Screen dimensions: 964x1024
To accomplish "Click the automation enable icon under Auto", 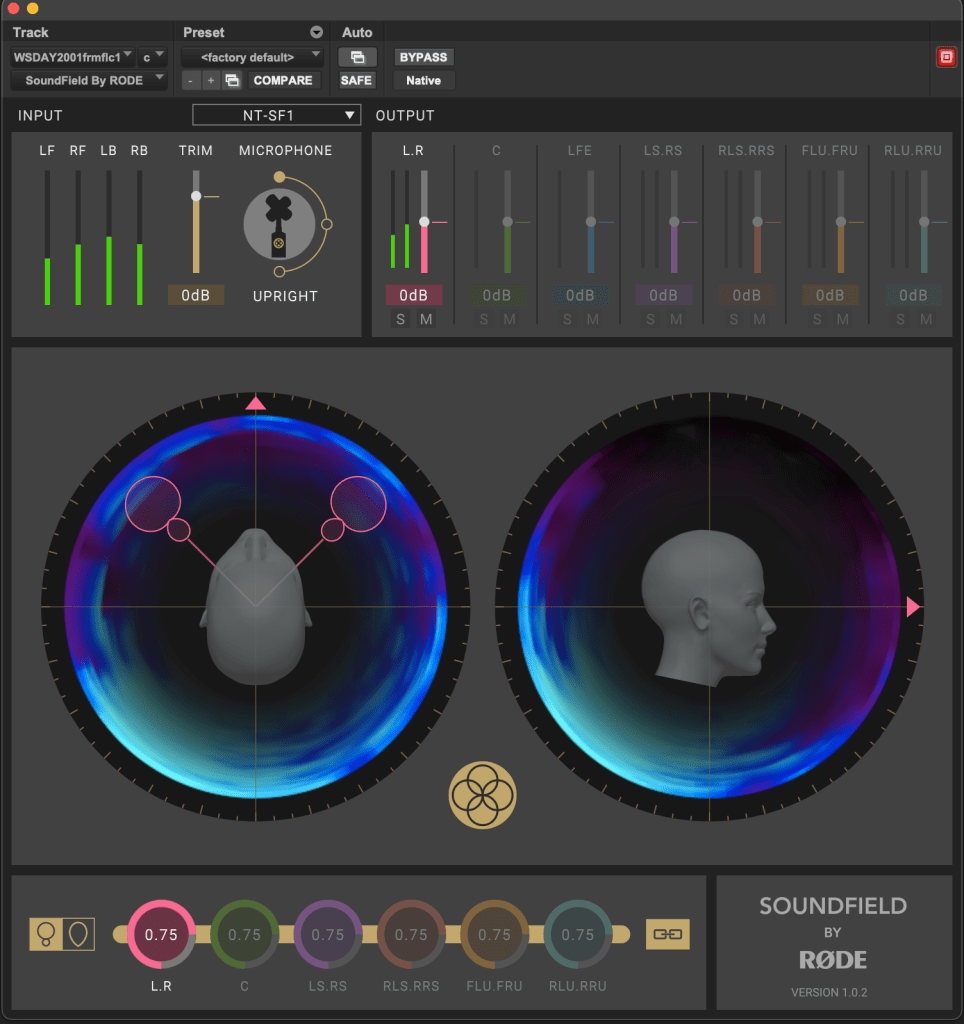I will coord(357,57).
